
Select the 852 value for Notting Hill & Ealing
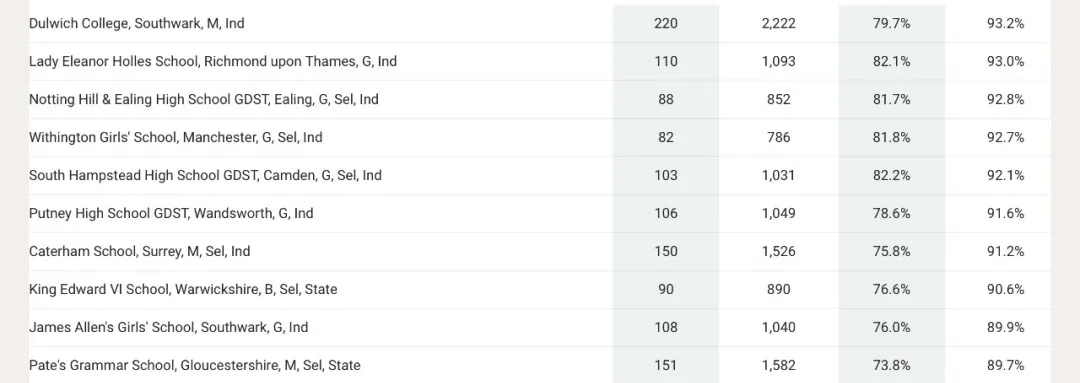(x=778, y=99)
